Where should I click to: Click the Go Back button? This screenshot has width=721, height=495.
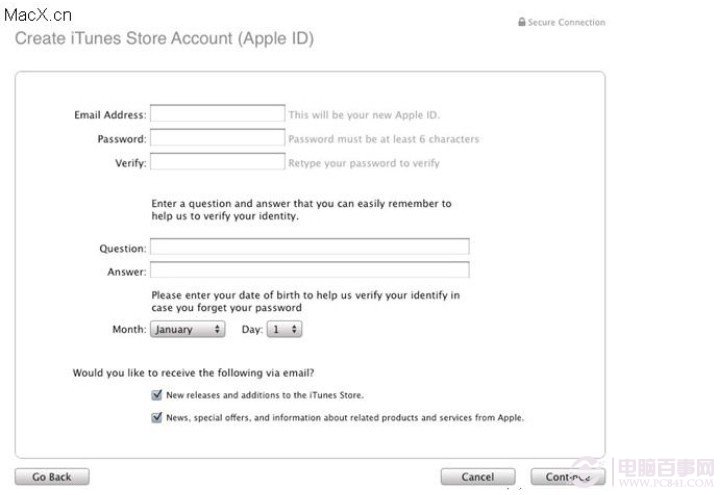(52, 477)
